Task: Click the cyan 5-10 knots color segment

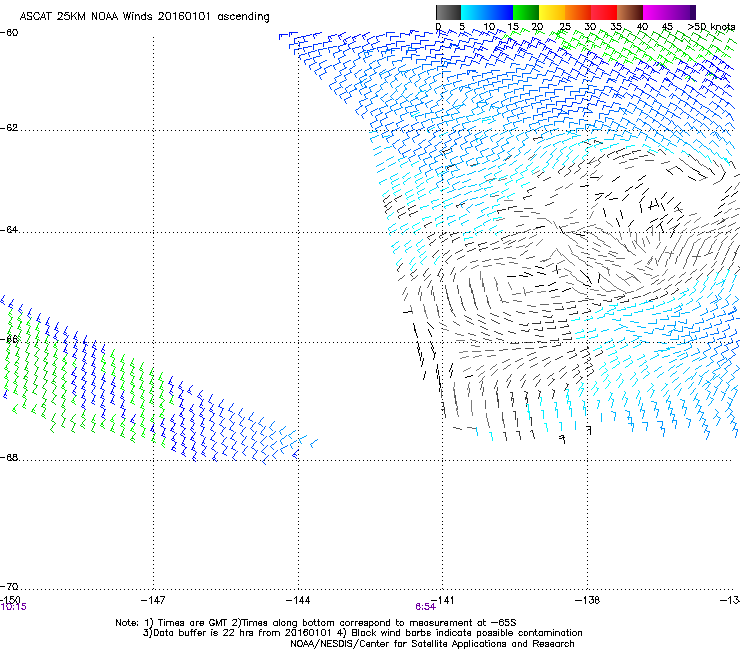Action: pos(474,12)
